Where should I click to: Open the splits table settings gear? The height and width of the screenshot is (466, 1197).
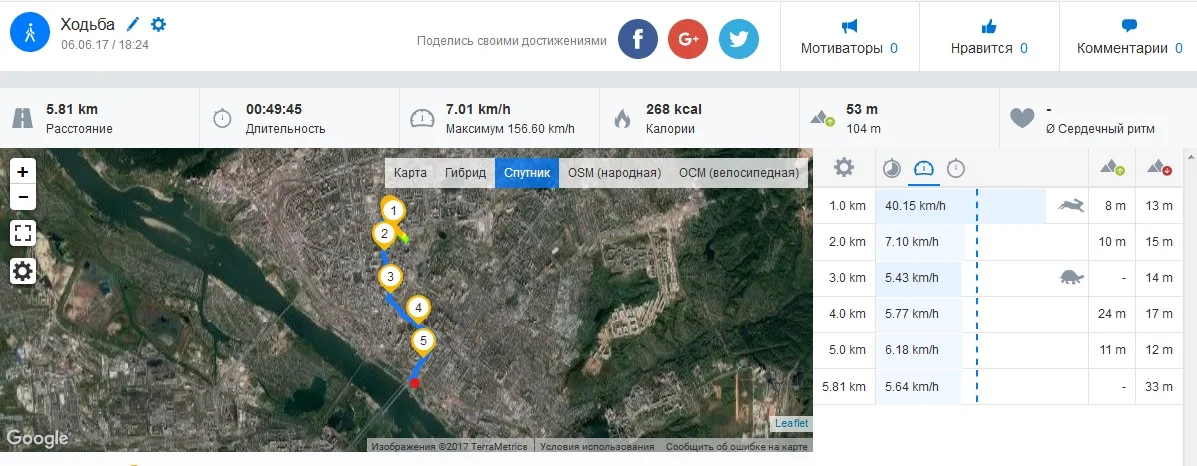(844, 167)
